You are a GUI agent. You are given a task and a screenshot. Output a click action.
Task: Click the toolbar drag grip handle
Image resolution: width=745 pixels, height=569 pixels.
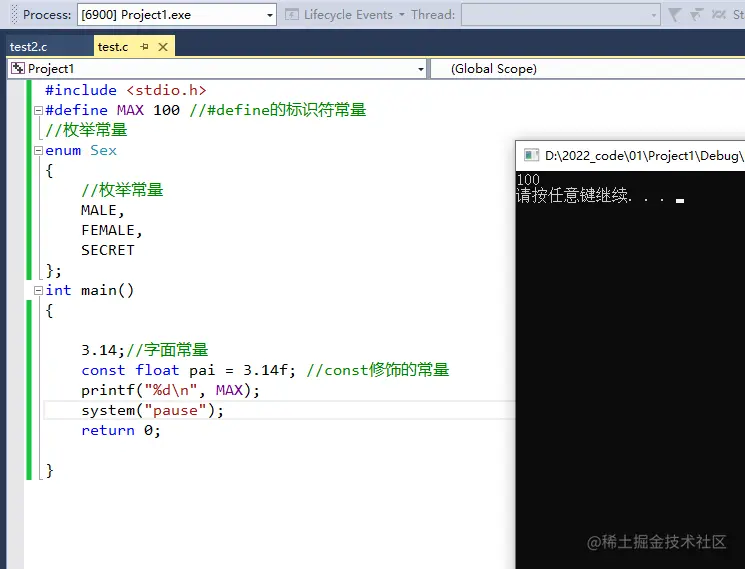click(x=14, y=15)
